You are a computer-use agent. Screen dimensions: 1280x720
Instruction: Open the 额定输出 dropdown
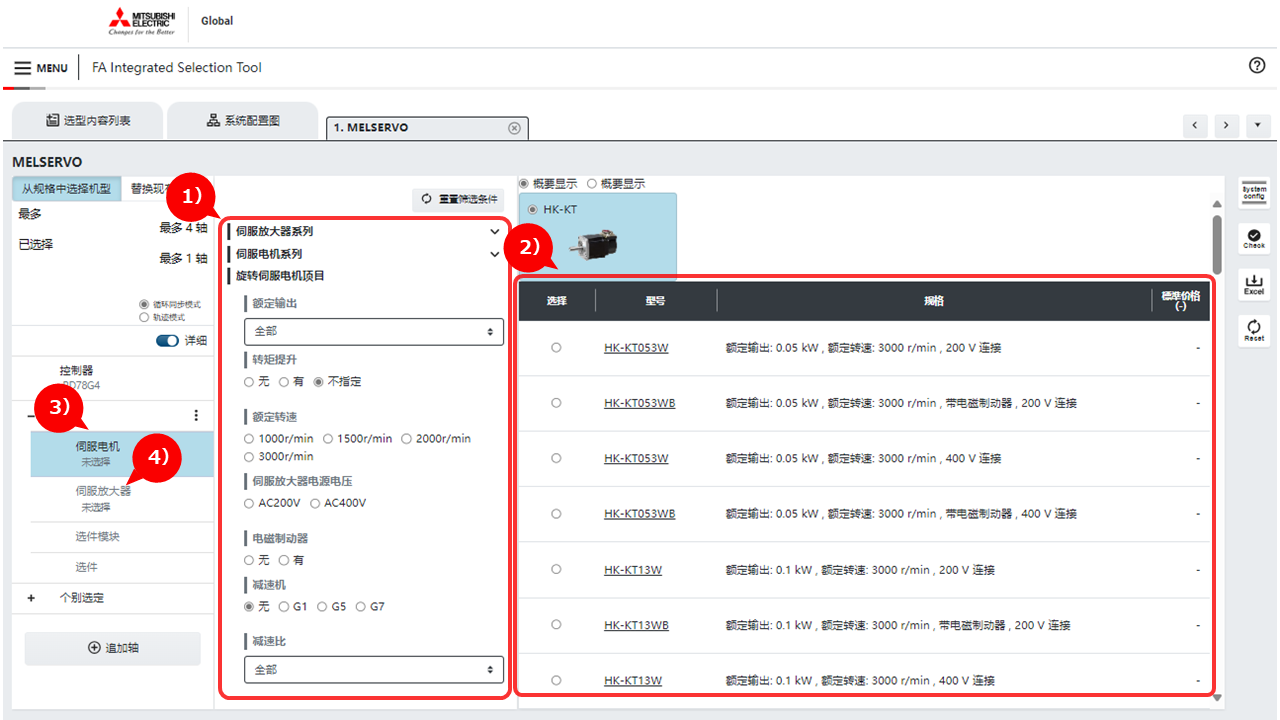[x=374, y=331]
